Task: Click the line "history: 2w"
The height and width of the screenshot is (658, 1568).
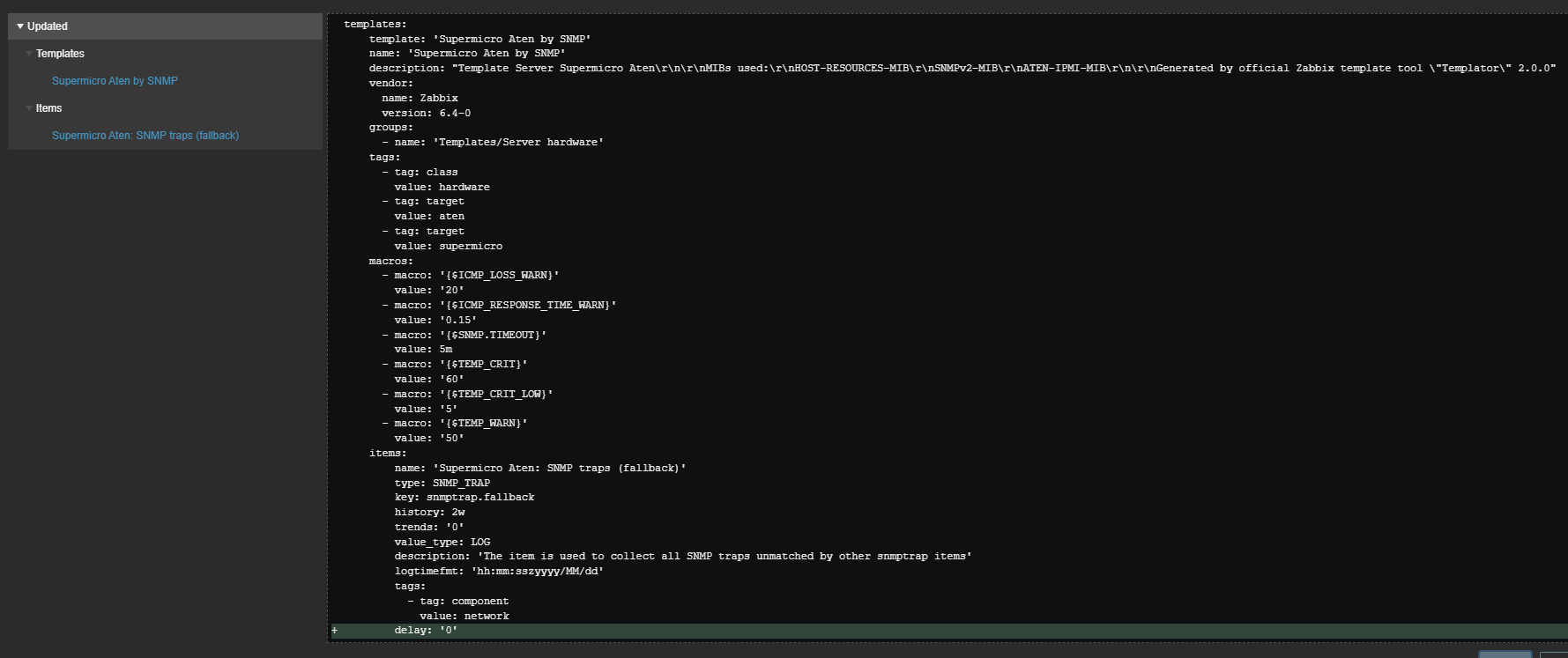Action: point(429,513)
